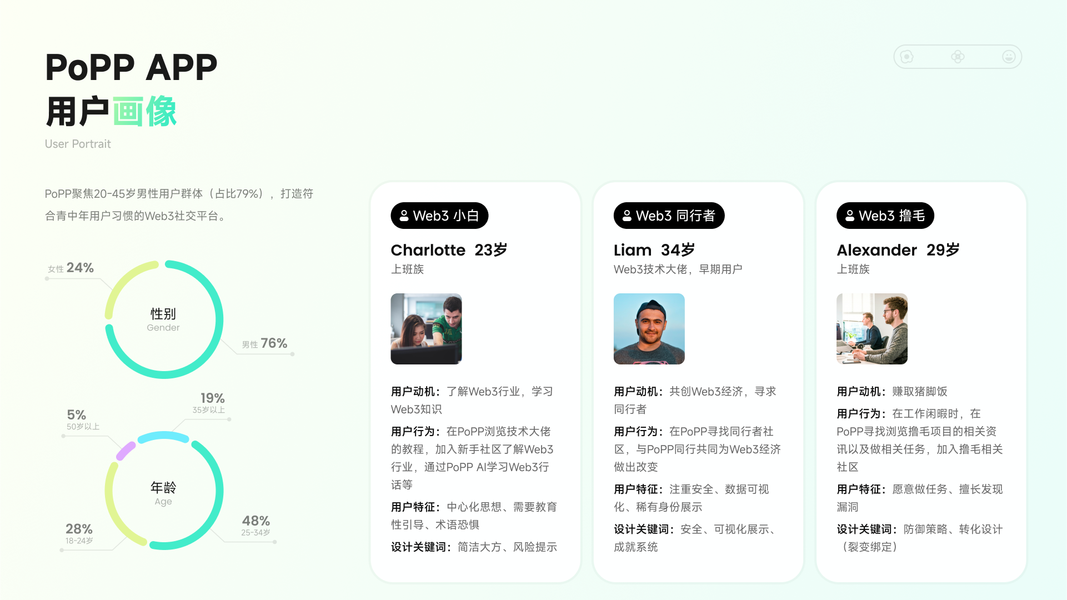Click the PoPP聚焦20-45岁男性用户群体 paragraph
1067x600 pixels.
click(x=179, y=205)
